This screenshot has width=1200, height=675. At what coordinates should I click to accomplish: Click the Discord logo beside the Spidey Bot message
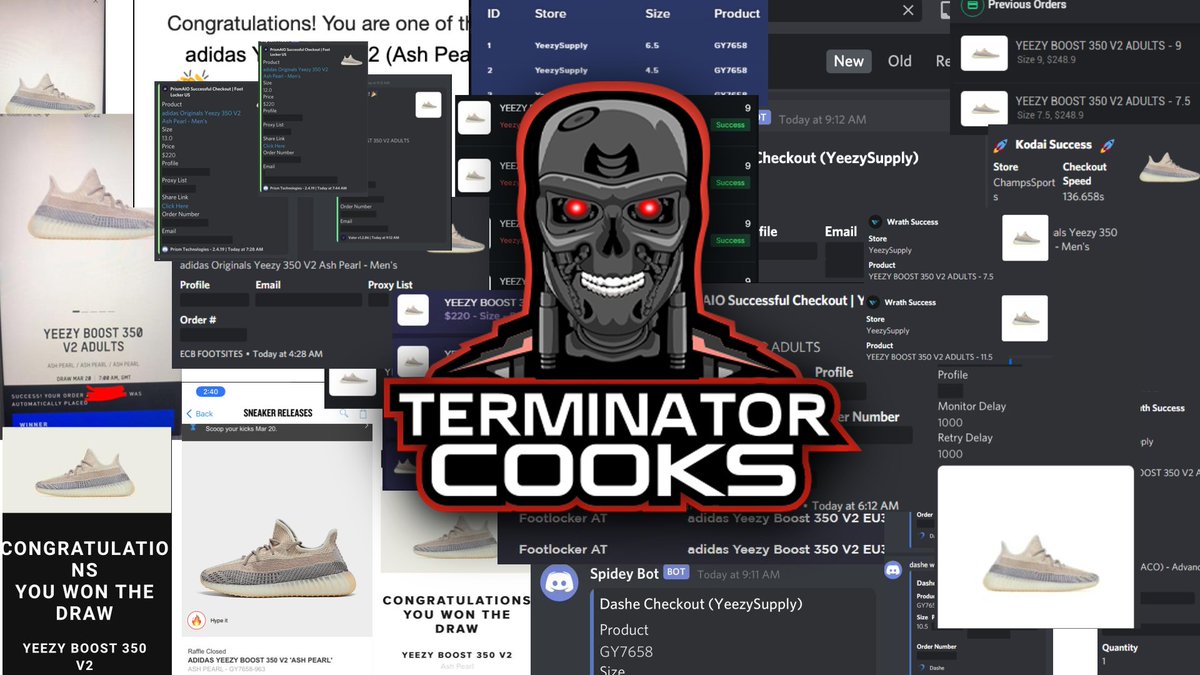[x=893, y=571]
